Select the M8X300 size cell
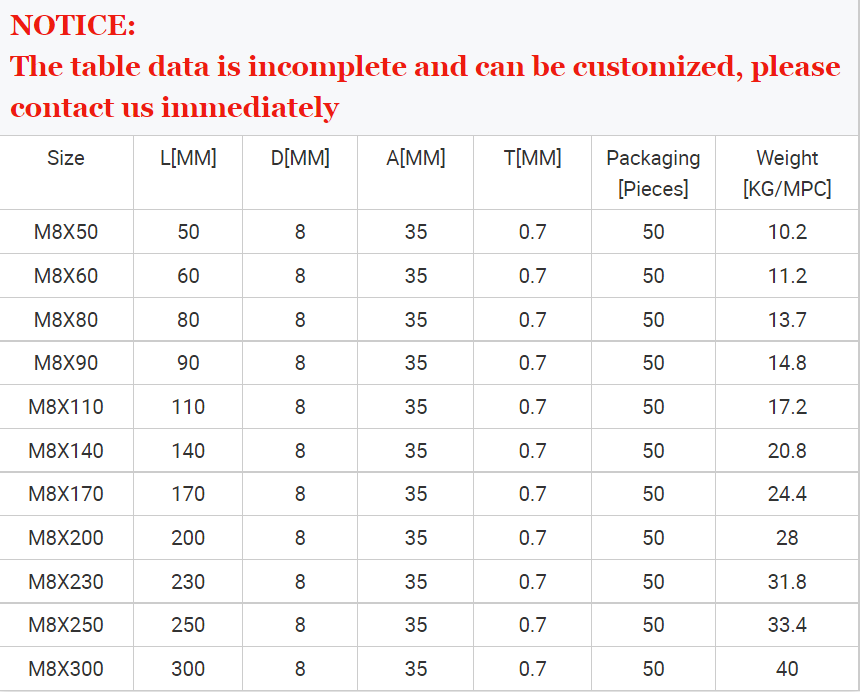This screenshot has width=860, height=692. click(x=66, y=669)
